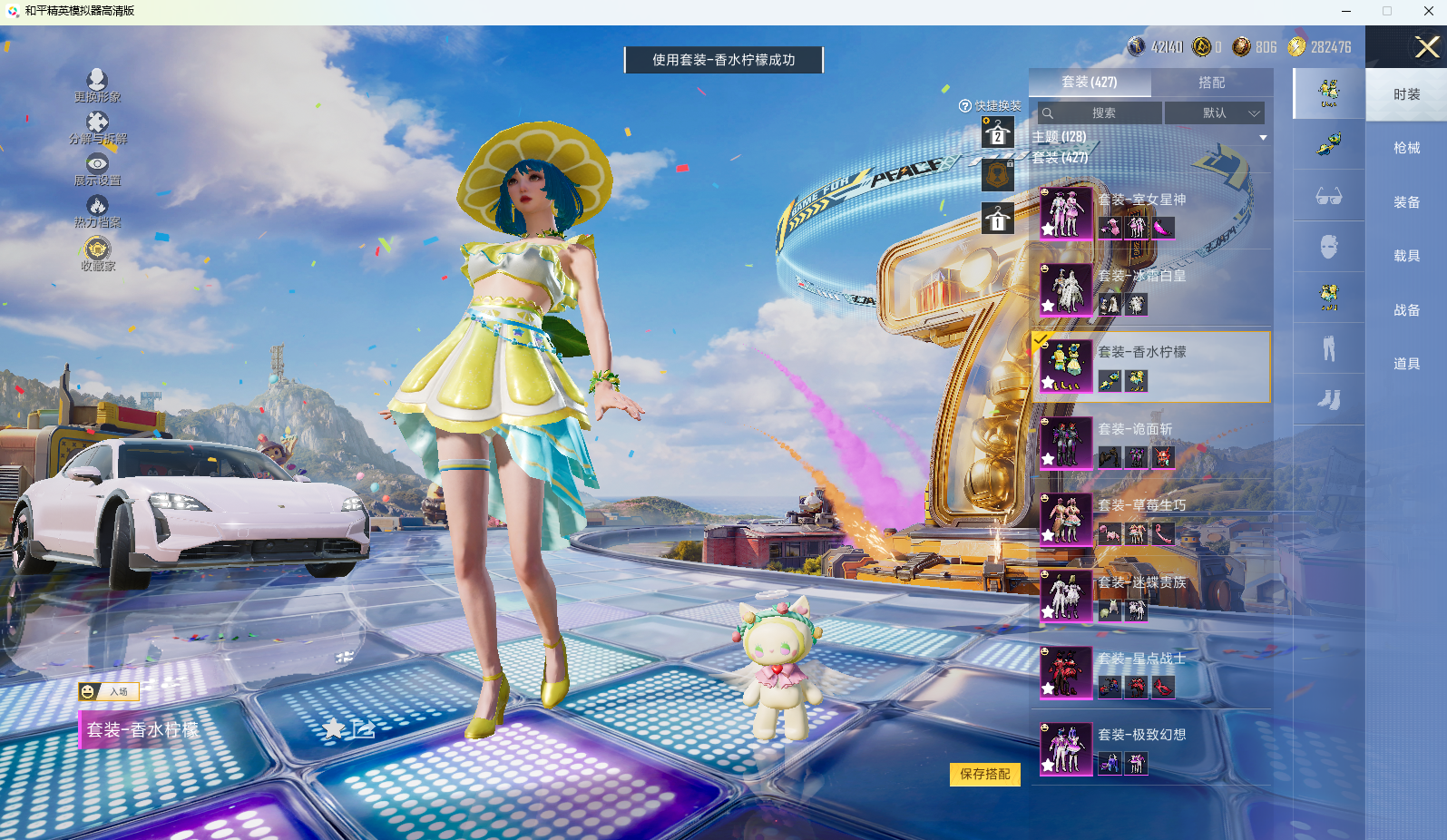Click the 套装-迷蝶贵族 name text

(x=1142, y=582)
